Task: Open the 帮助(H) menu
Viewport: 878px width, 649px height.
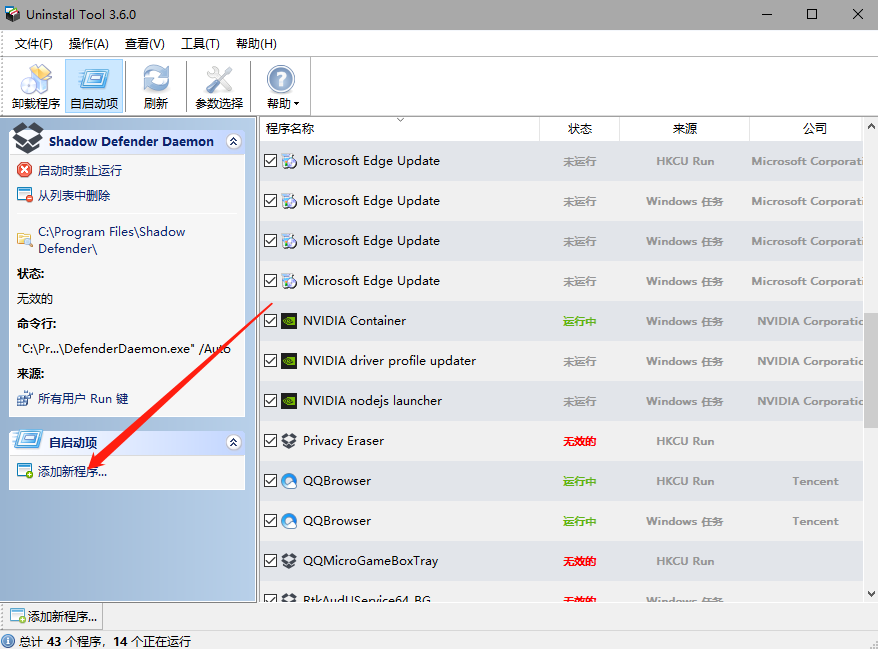Action: (x=256, y=44)
